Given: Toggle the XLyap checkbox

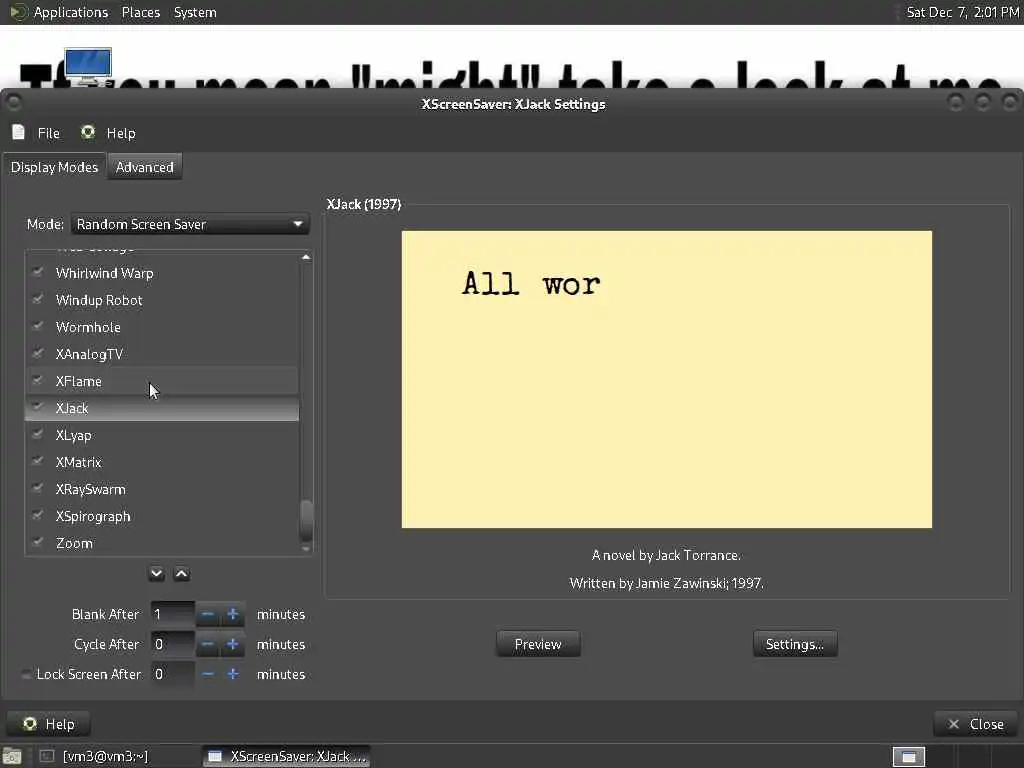Looking at the screenshot, I should click(x=38, y=434).
